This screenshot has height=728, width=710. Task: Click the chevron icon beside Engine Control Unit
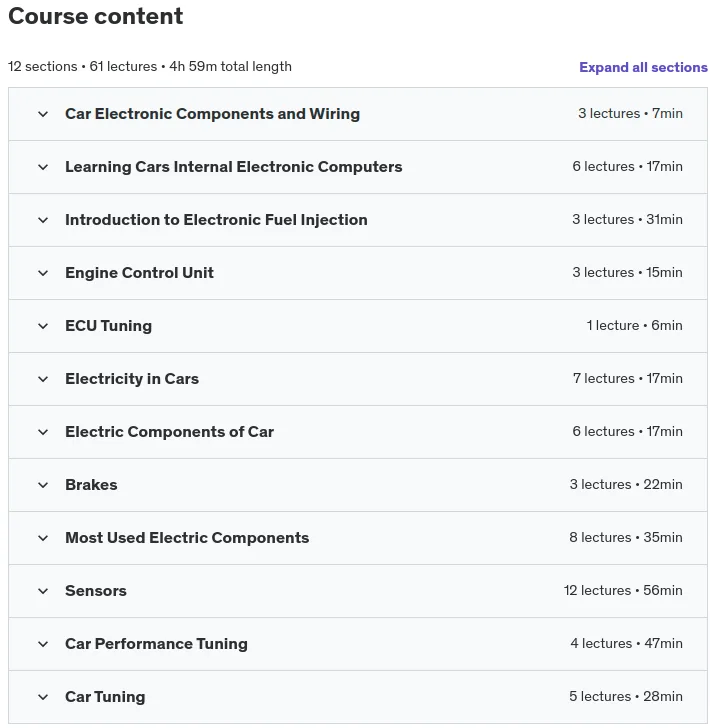click(43, 273)
